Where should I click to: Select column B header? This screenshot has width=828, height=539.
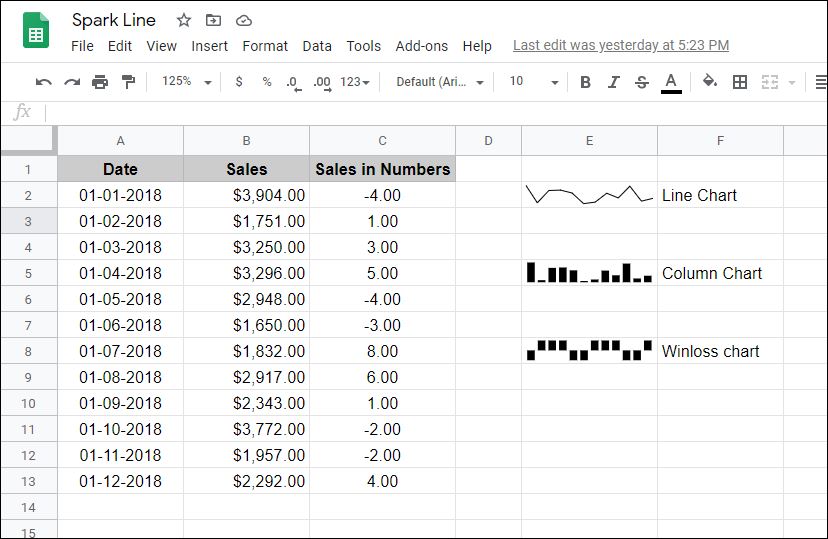[x=247, y=140]
